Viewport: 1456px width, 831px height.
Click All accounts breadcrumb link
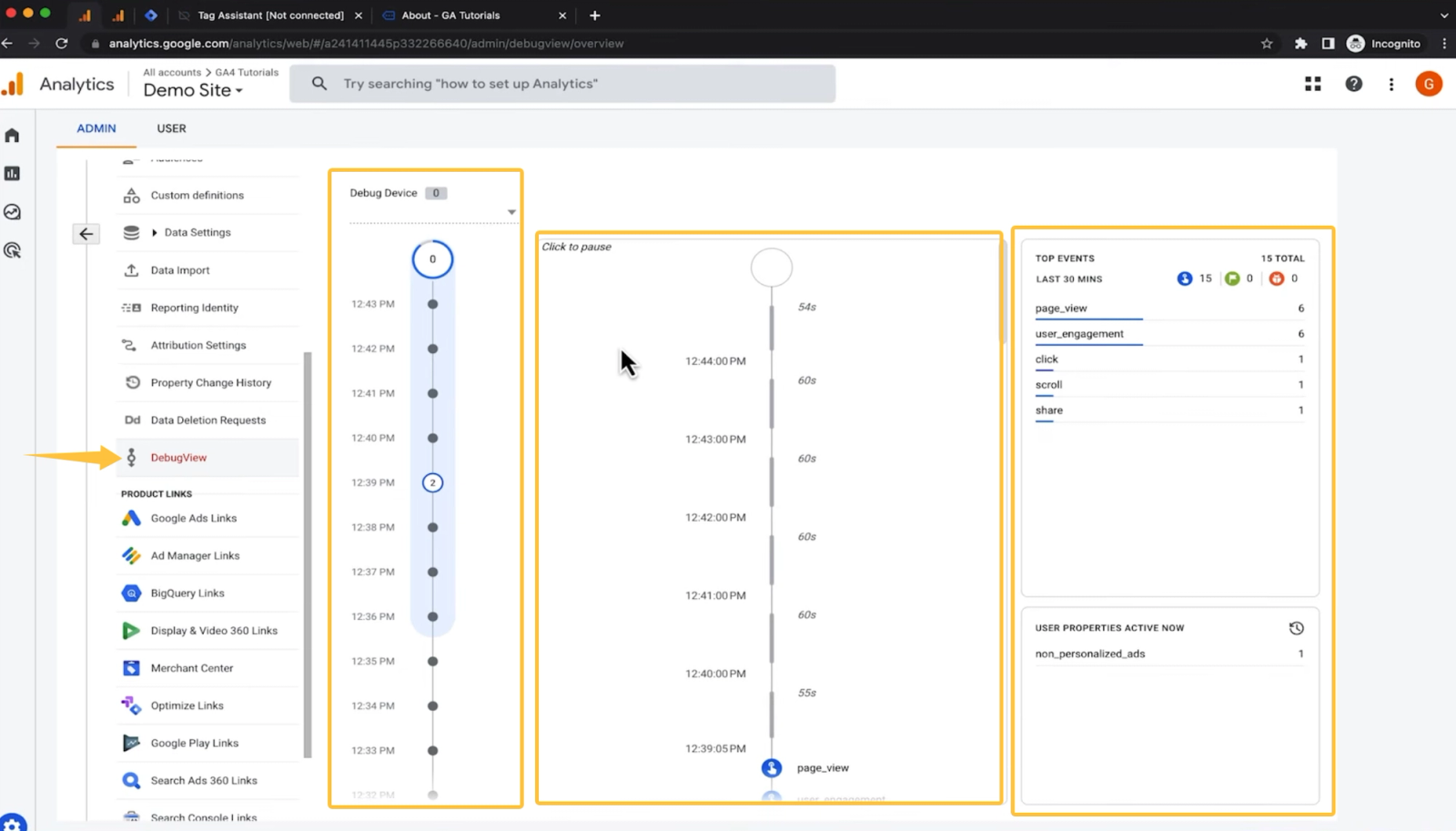click(172, 72)
